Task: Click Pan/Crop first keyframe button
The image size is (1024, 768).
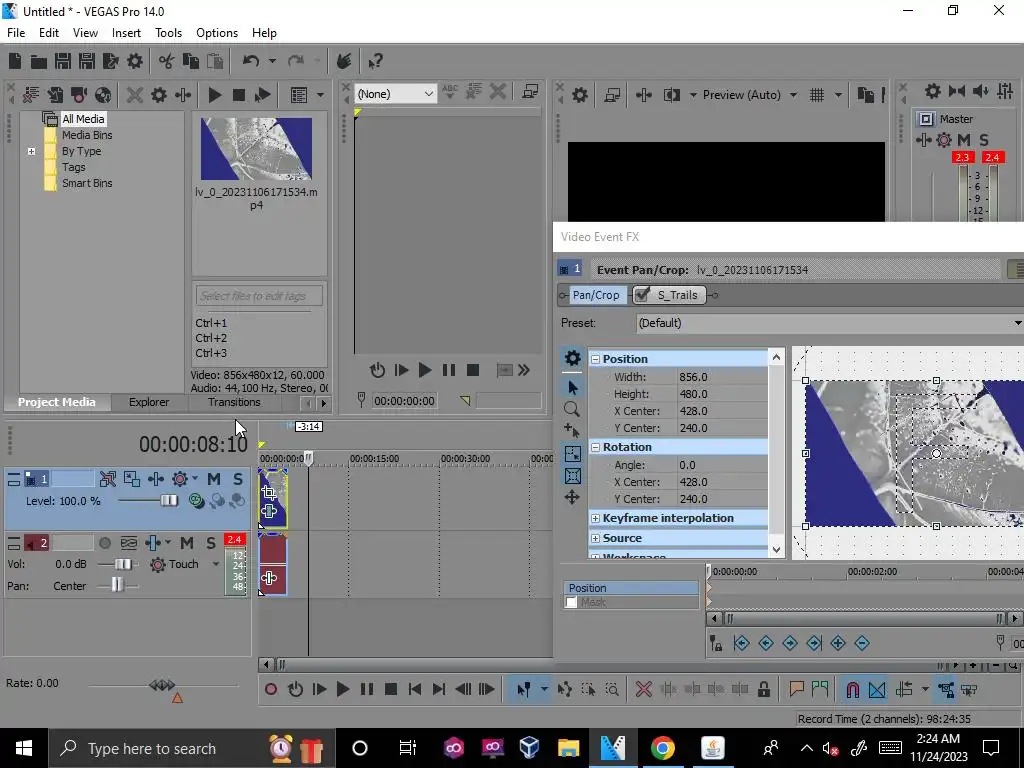Action: point(741,643)
